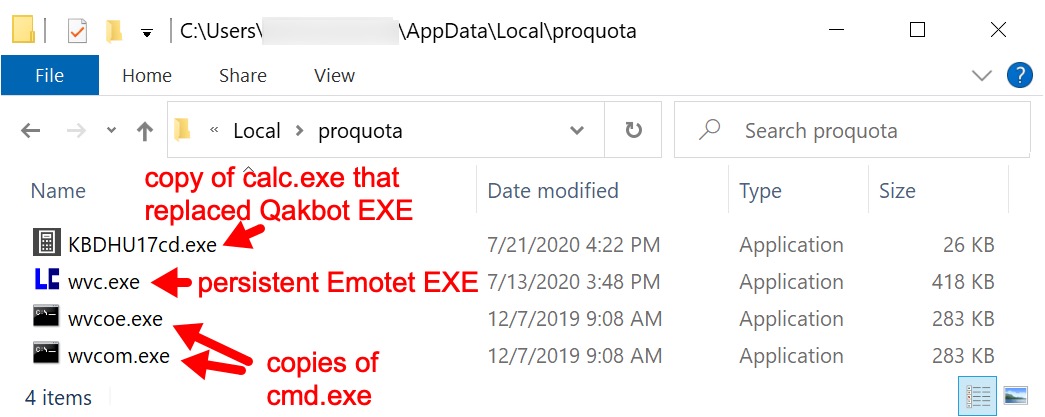
Task: Open Explorer Help via blue question mark
Action: pos(1020,75)
